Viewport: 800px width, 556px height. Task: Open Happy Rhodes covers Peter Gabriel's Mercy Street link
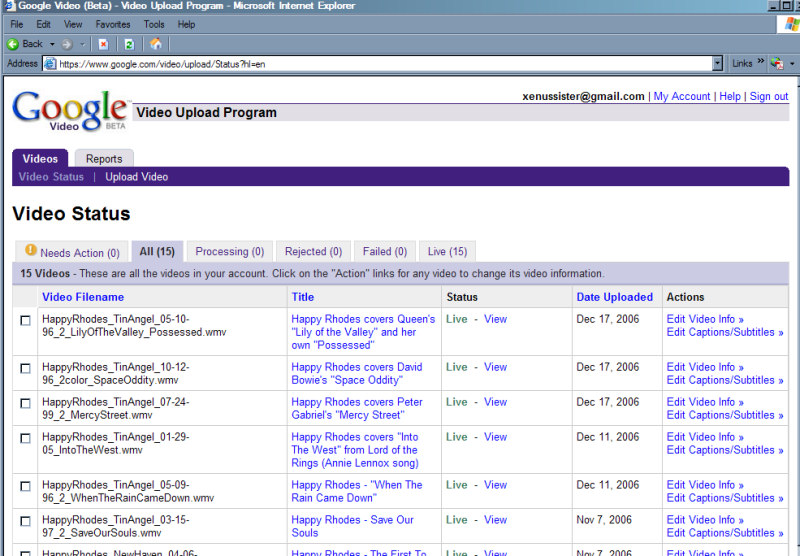pos(357,409)
